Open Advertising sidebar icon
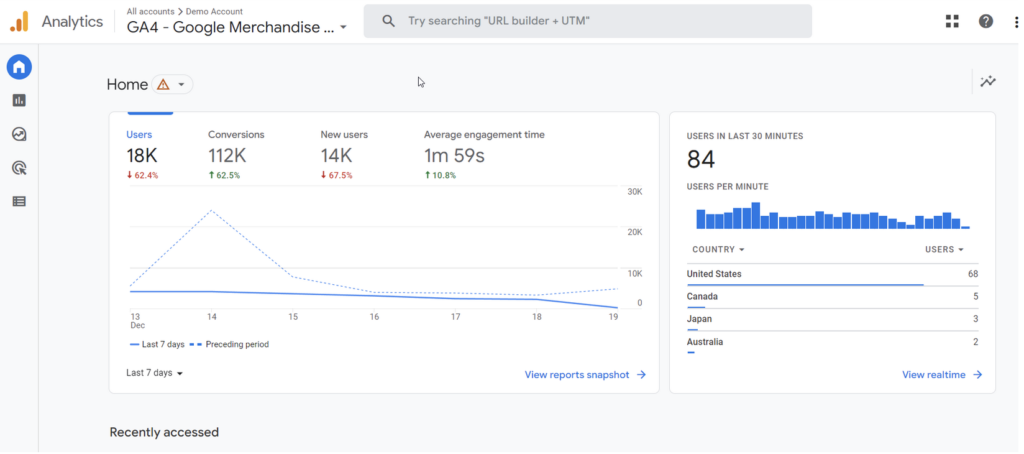 point(19,169)
